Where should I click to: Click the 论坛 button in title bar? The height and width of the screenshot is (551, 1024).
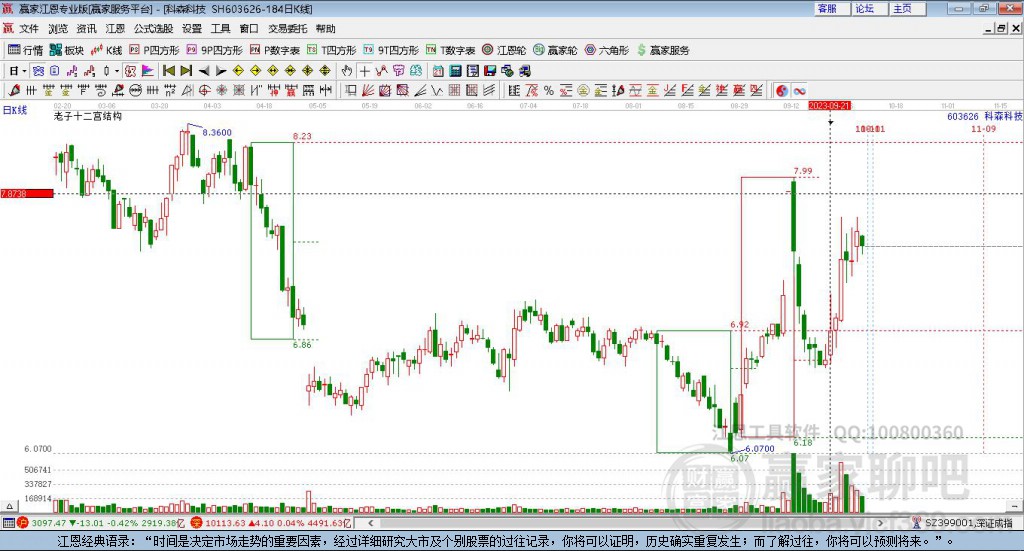870,9
